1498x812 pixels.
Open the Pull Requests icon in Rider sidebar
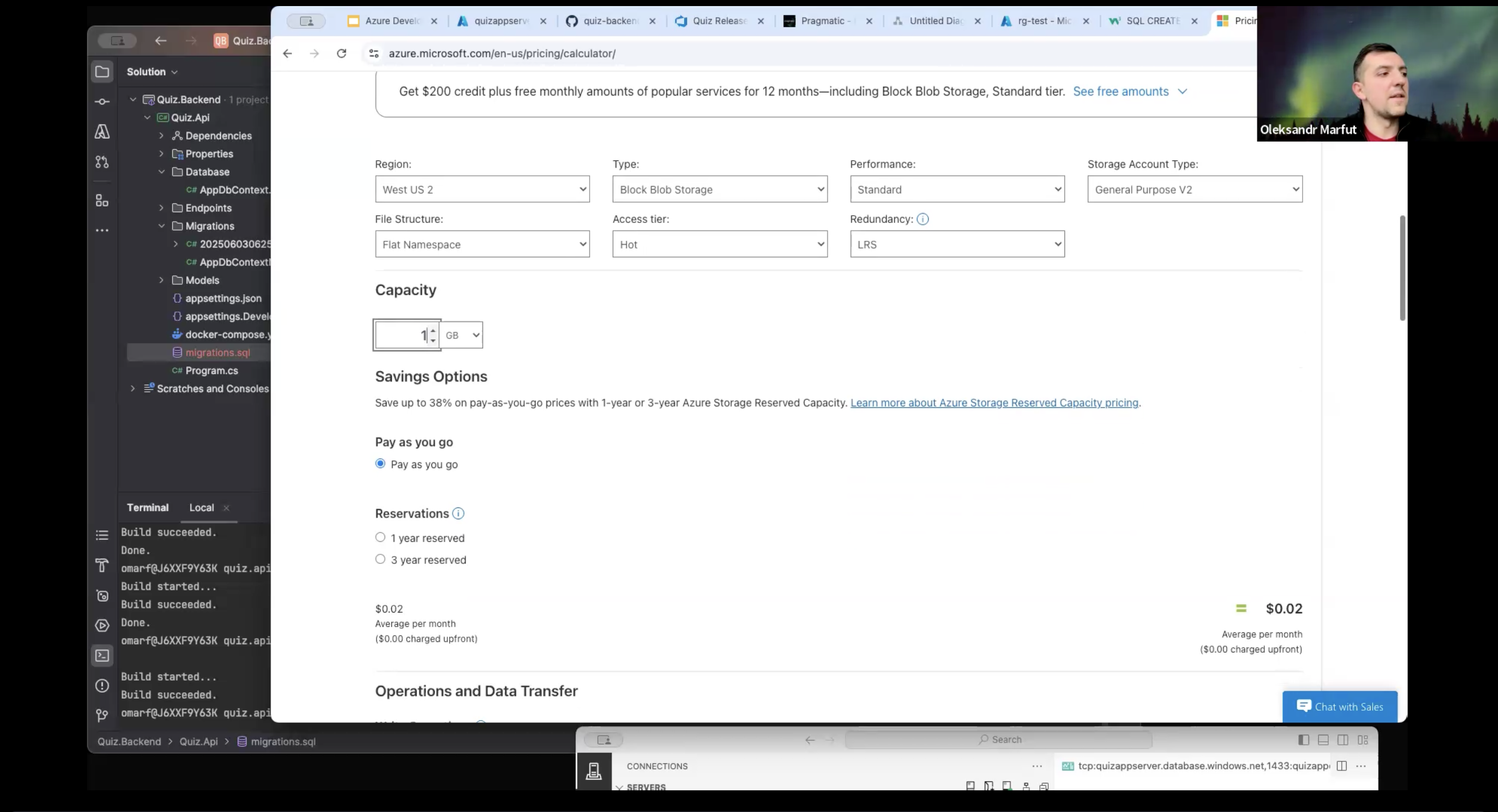pos(102,162)
